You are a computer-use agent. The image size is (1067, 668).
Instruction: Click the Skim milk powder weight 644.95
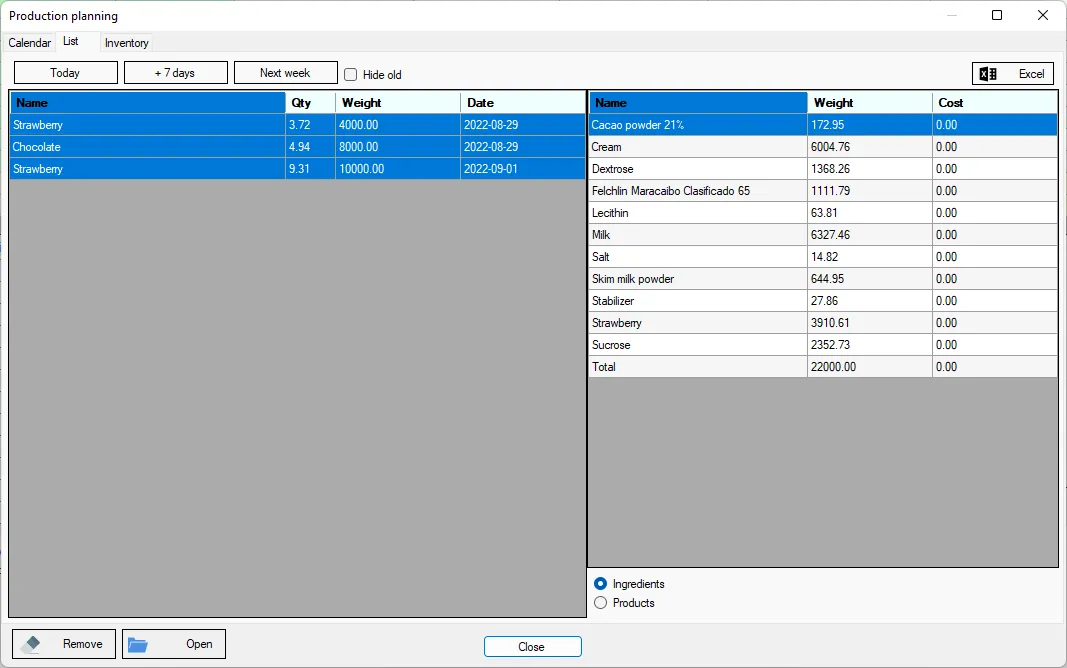(x=870, y=279)
